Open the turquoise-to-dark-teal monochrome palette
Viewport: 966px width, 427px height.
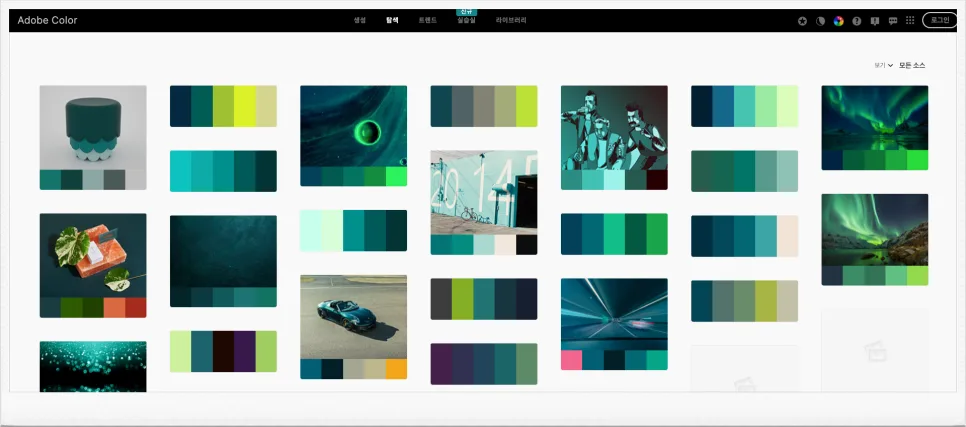[224, 171]
